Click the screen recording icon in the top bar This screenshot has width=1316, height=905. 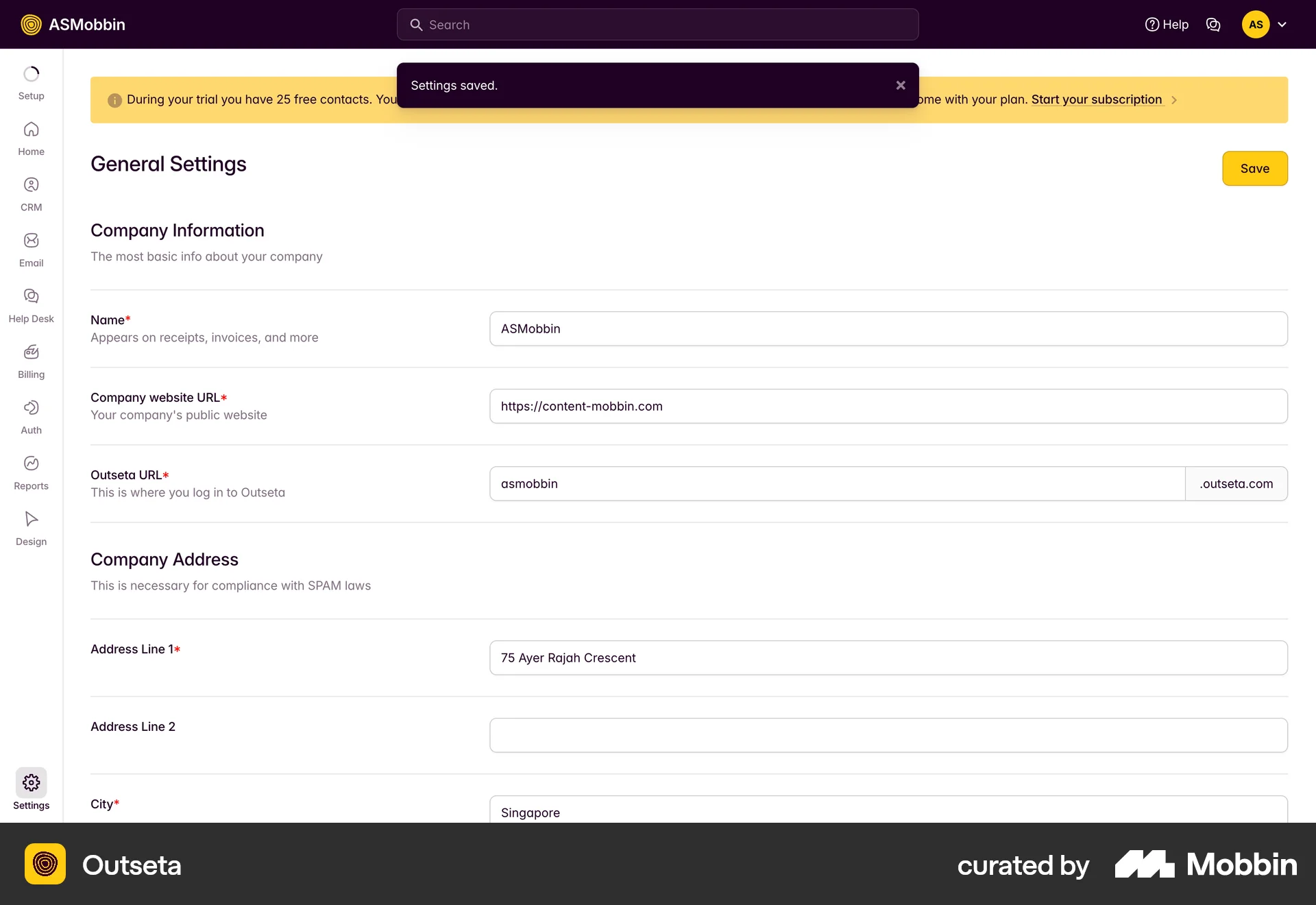[x=1213, y=24]
